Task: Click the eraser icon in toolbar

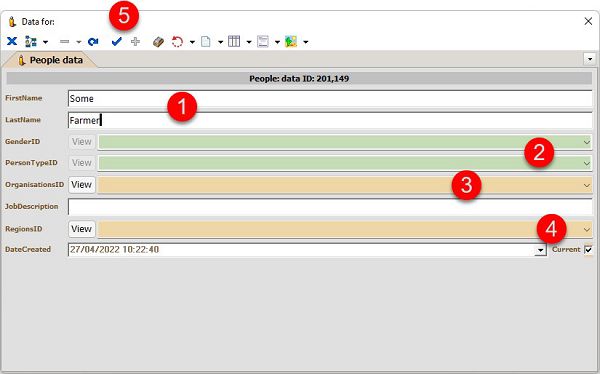Action: (158, 41)
